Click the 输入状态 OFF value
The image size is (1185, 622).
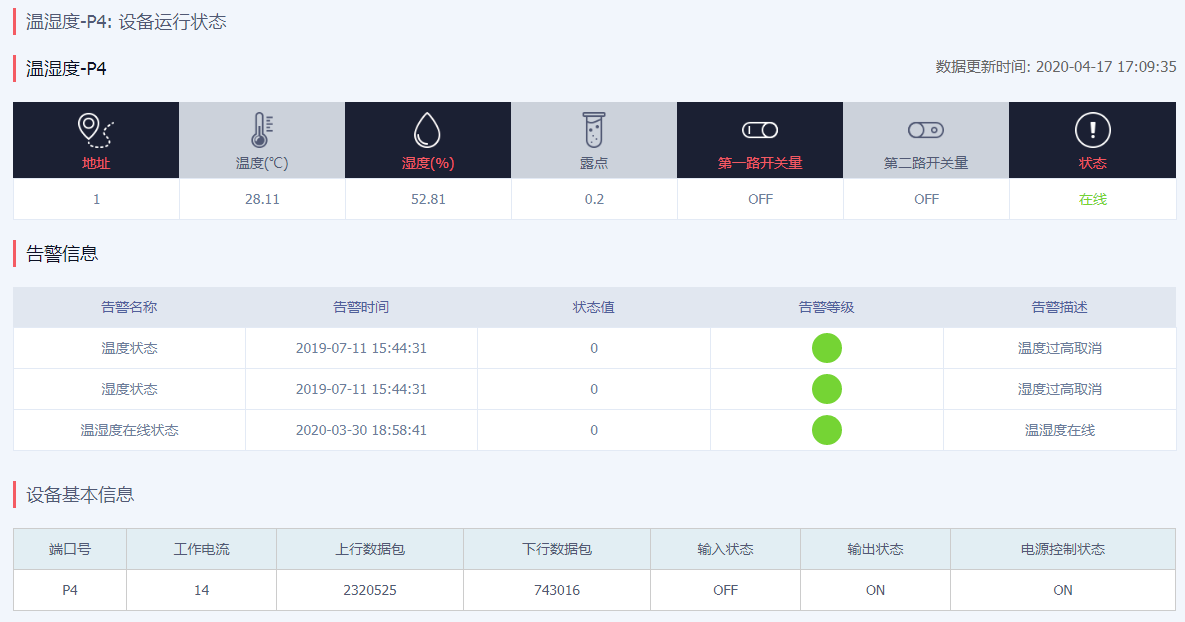click(725, 590)
